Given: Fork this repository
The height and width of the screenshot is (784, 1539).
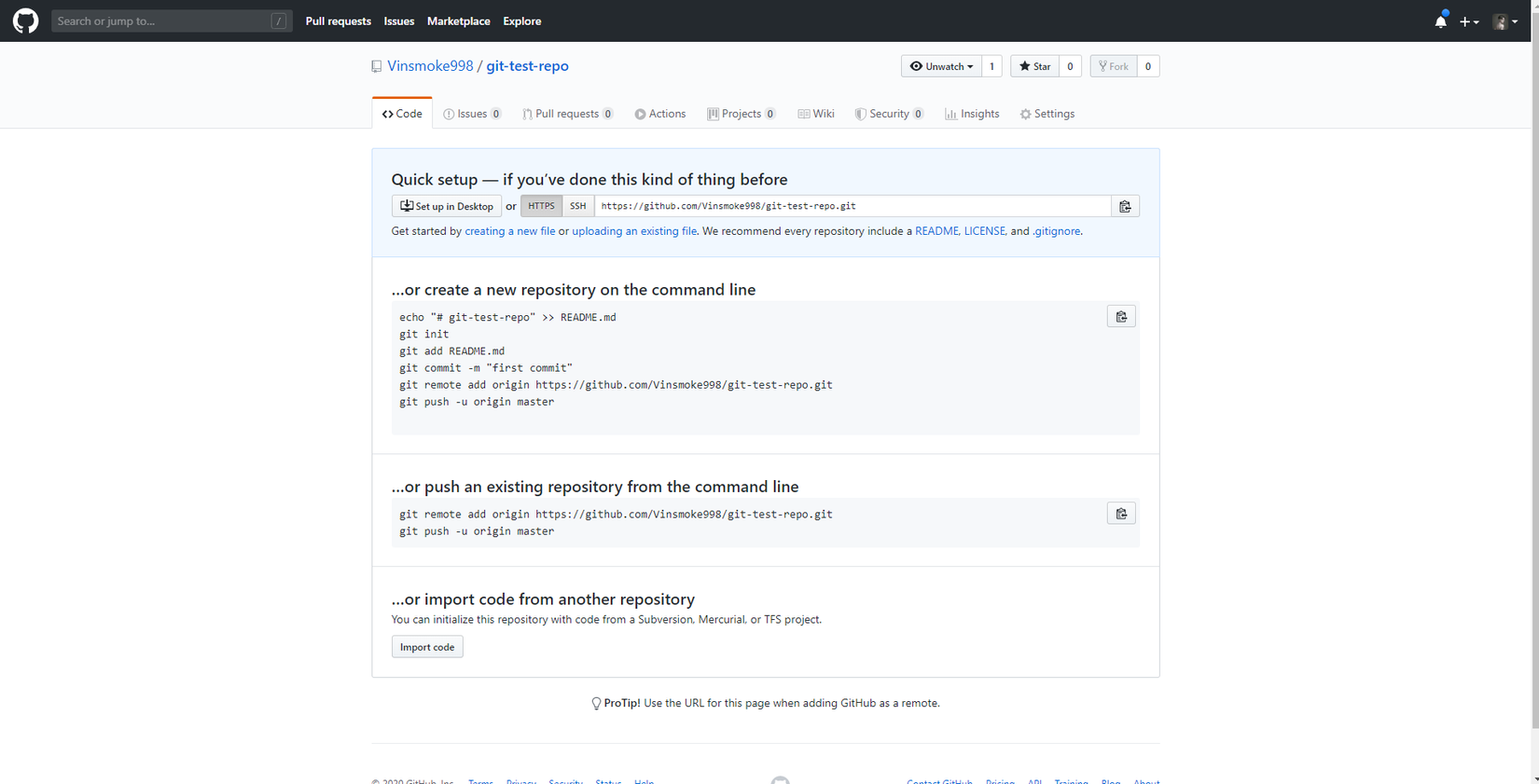Looking at the screenshot, I should tap(1114, 66).
